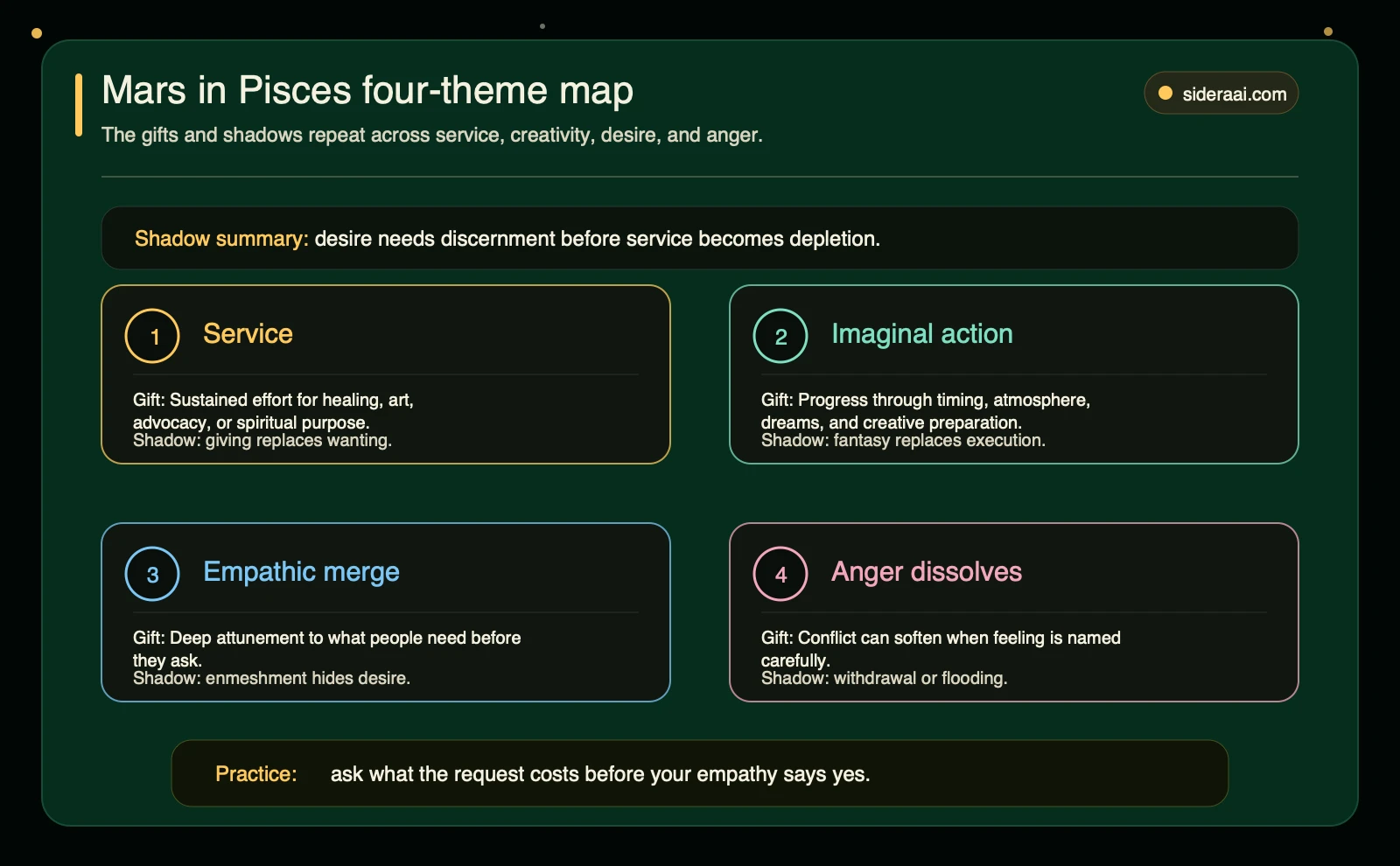The width and height of the screenshot is (1400, 866).
Task: Click the Practice: label
Action: (x=256, y=774)
